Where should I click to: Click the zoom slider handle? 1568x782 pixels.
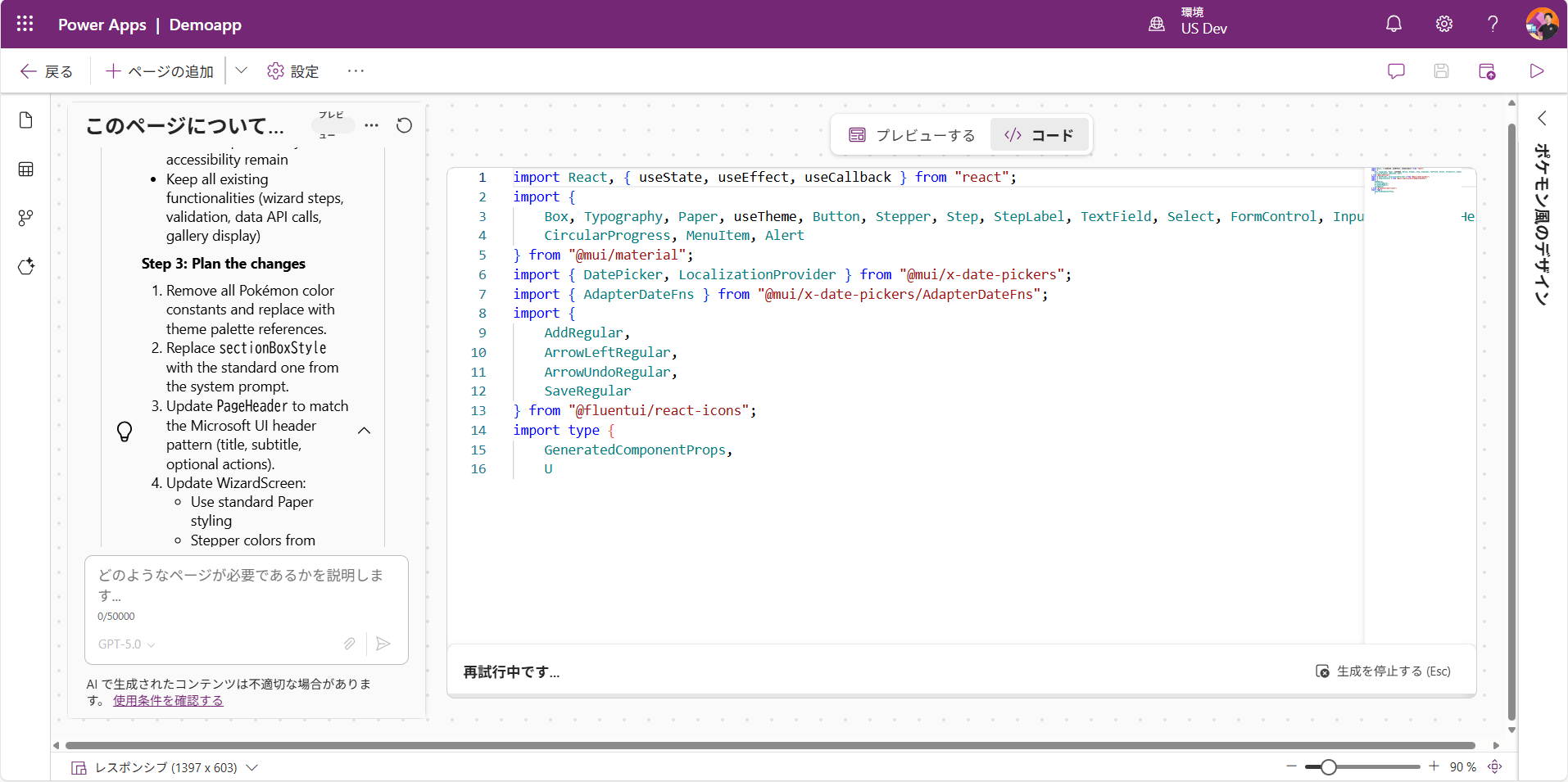(x=1328, y=767)
